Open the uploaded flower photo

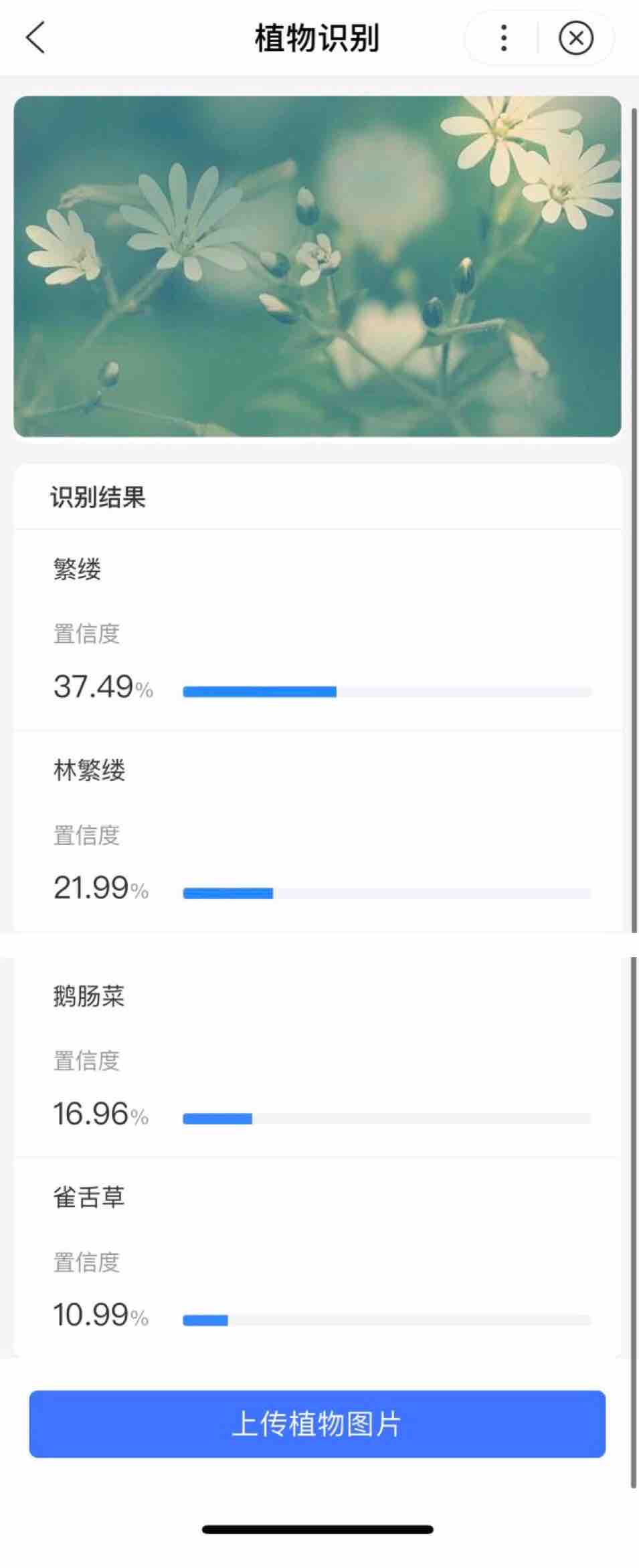click(x=317, y=266)
